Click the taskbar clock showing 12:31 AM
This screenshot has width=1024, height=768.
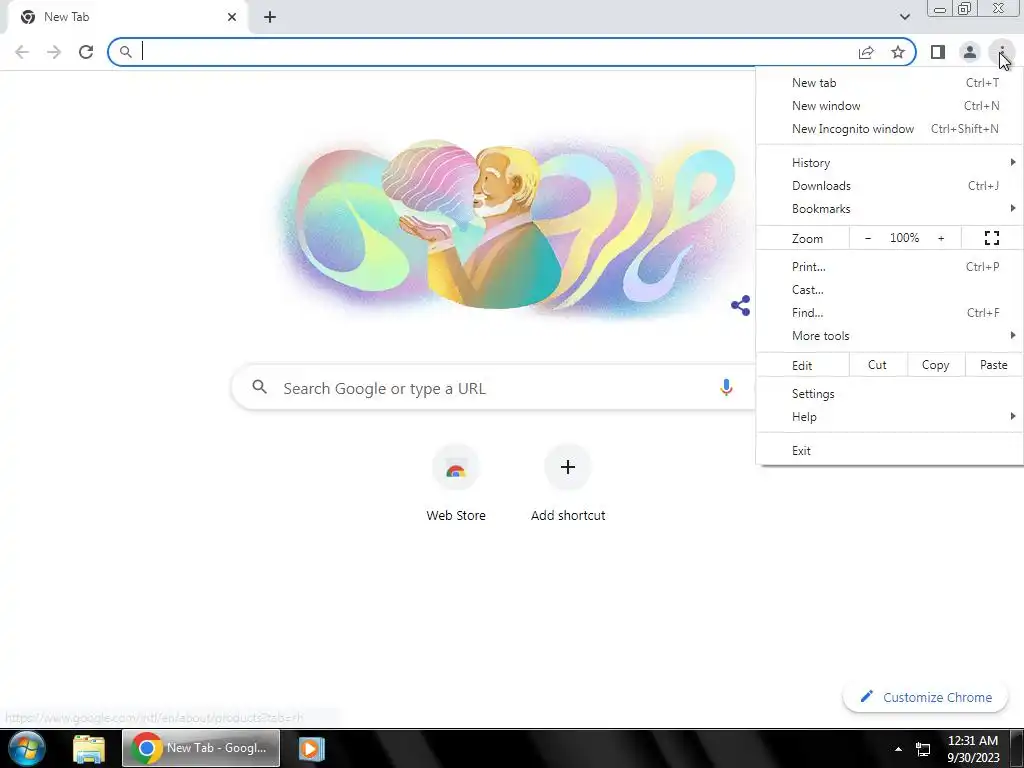click(x=972, y=749)
